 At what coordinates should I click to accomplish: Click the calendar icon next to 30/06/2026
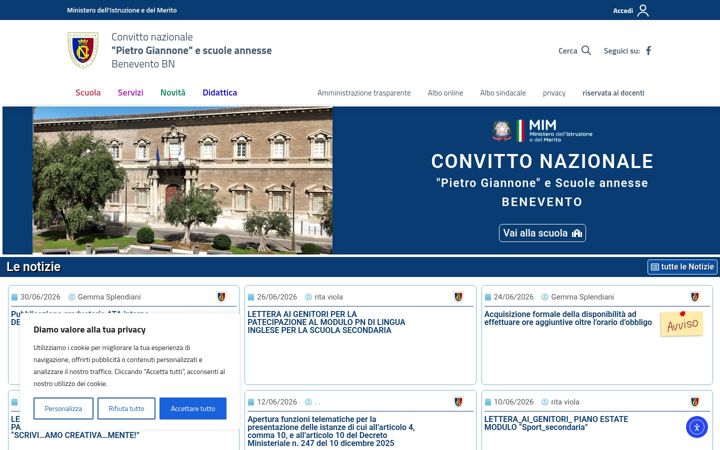(14, 297)
